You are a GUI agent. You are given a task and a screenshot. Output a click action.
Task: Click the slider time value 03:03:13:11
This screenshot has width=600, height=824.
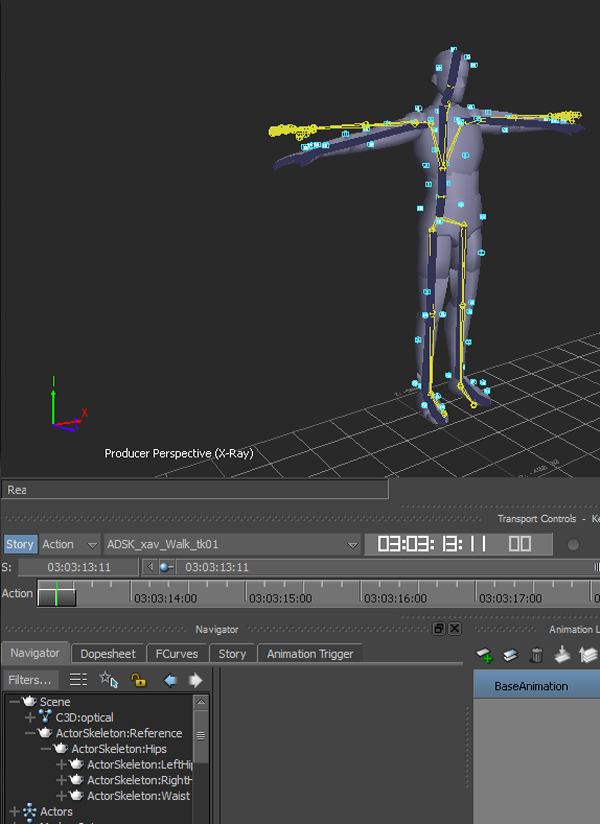pyautogui.click(x=216, y=567)
